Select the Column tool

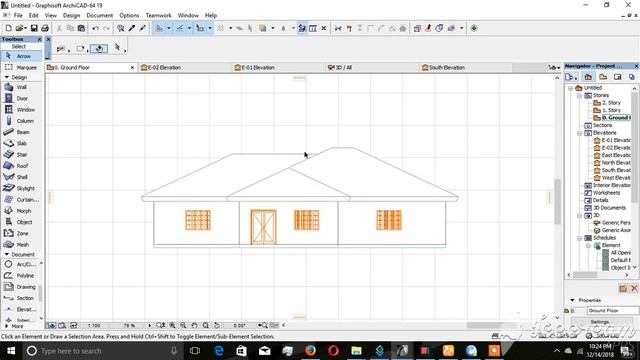point(21,121)
